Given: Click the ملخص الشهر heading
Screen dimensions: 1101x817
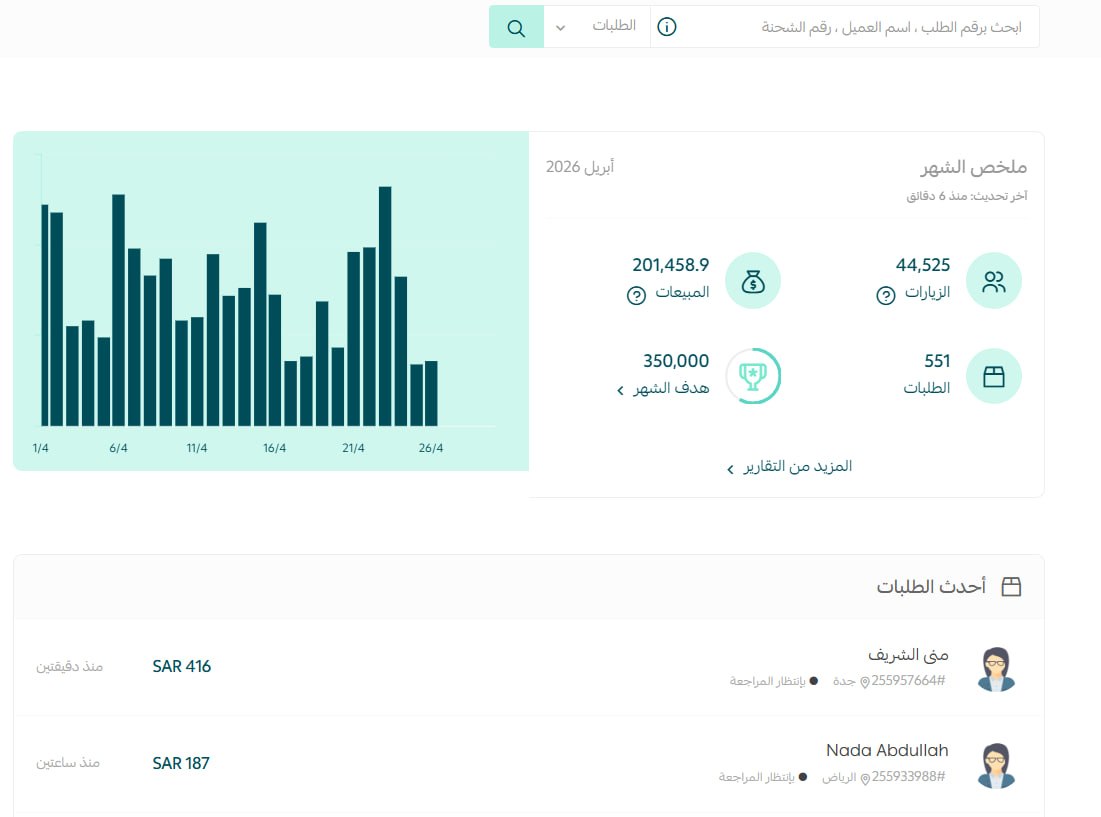Looking at the screenshot, I should pyautogui.click(x=974, y=167).
